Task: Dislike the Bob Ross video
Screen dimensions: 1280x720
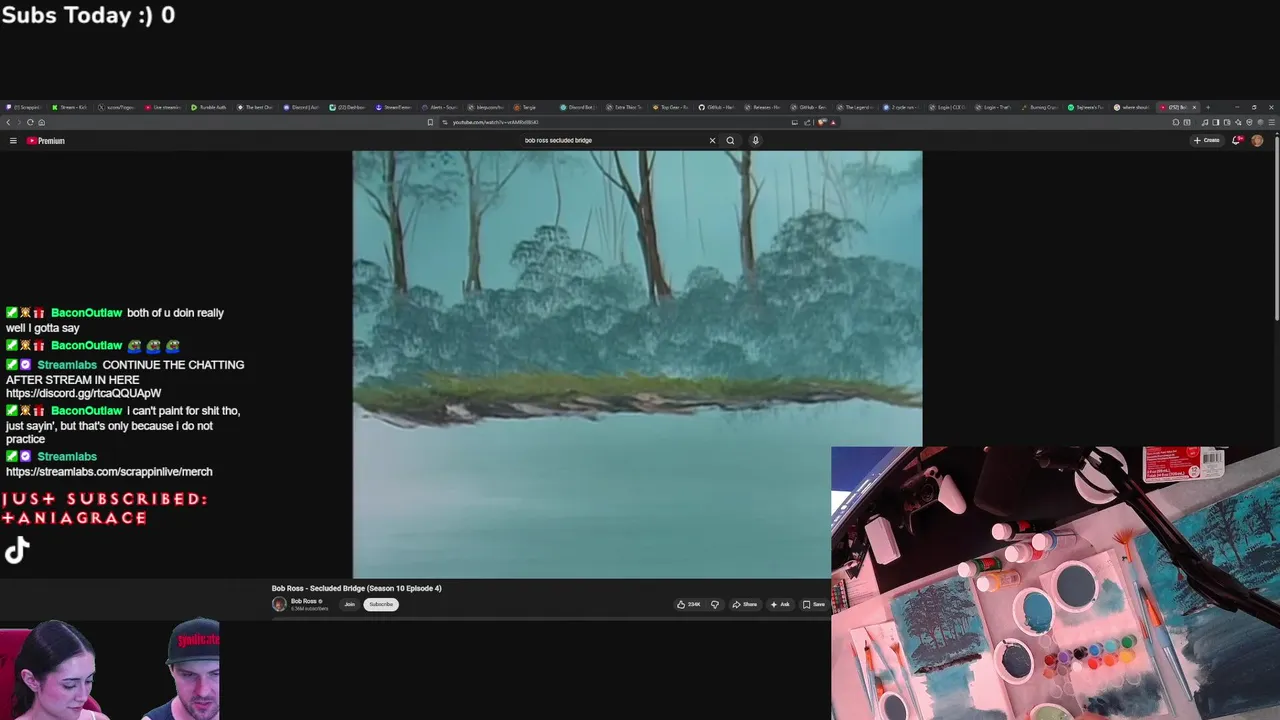Action: tap(714, 604)
